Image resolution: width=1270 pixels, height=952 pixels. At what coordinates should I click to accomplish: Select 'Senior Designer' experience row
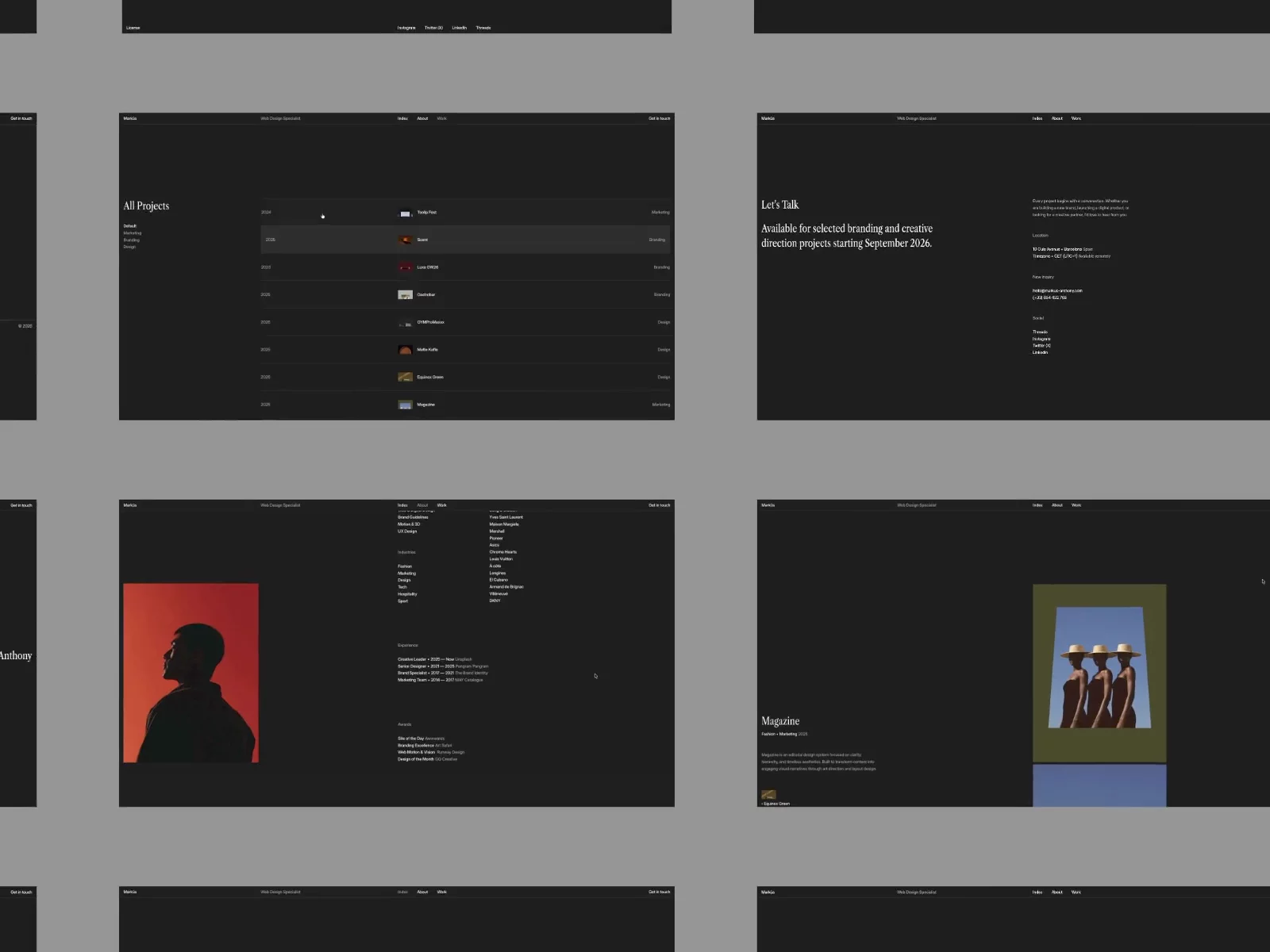443,666
